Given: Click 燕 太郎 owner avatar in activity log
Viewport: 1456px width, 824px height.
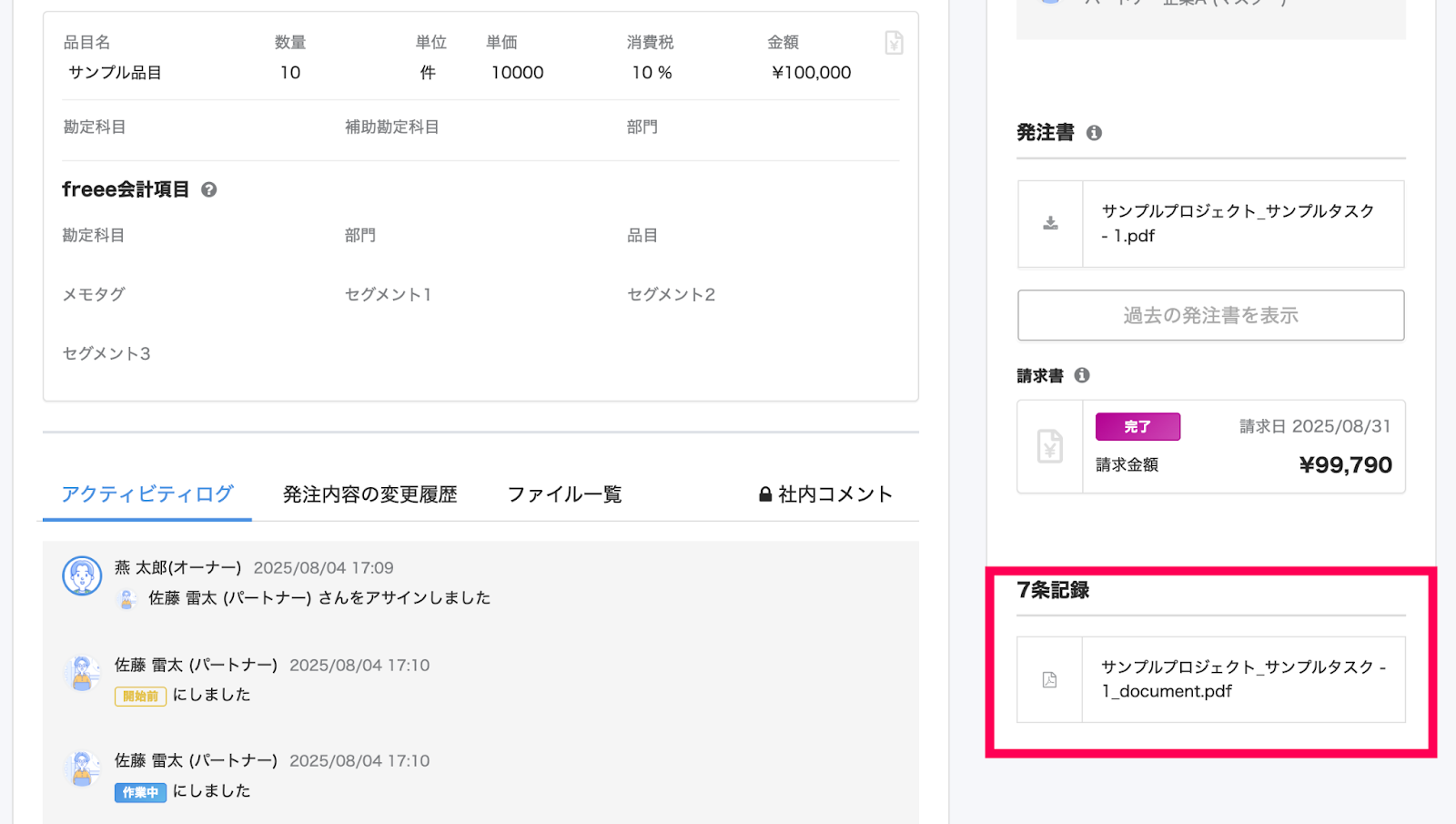Looking at the screenshot, I should [82, 575].
